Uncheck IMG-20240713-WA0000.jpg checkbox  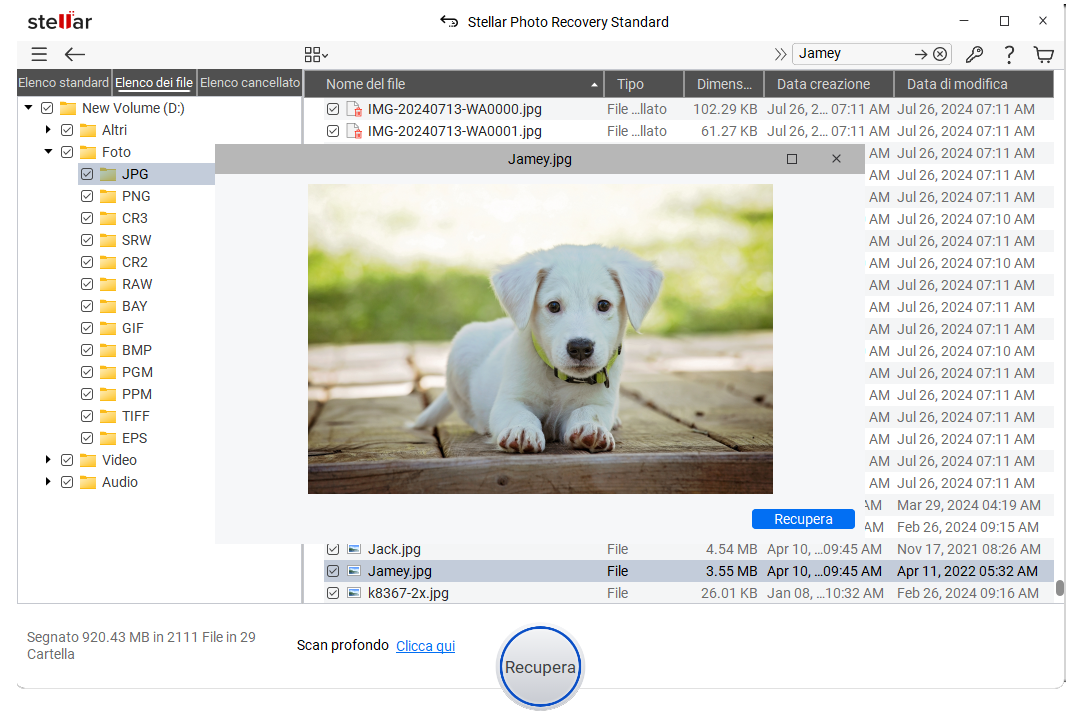point(333,109)
